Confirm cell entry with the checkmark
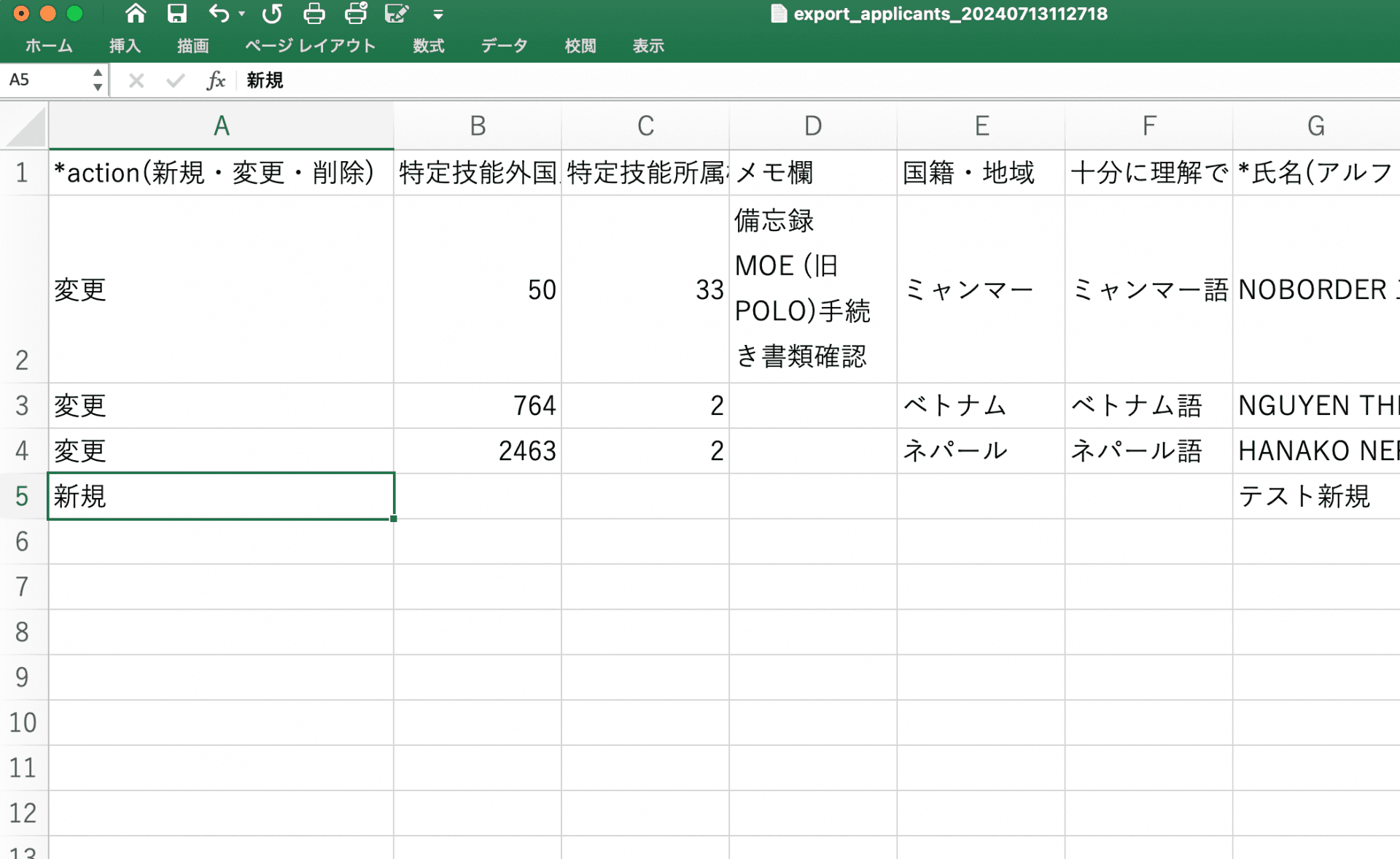Image resolution: width=1400 pixels, height=859 pixels. [x=175, y=81]
